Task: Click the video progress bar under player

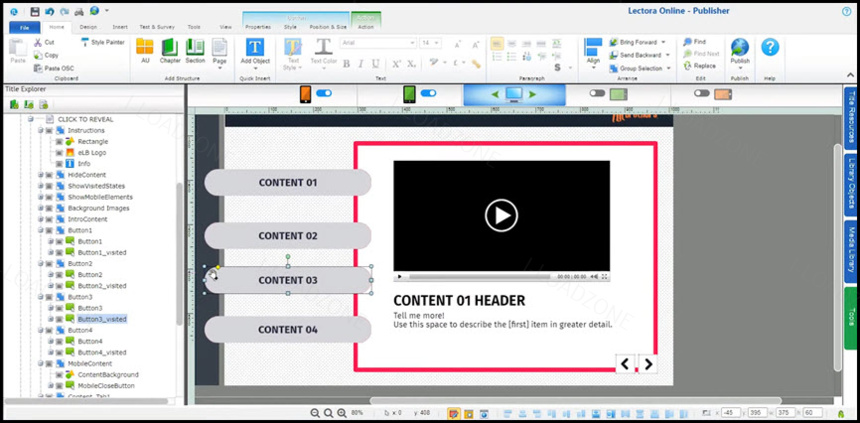Action: (x=480, y=277)
